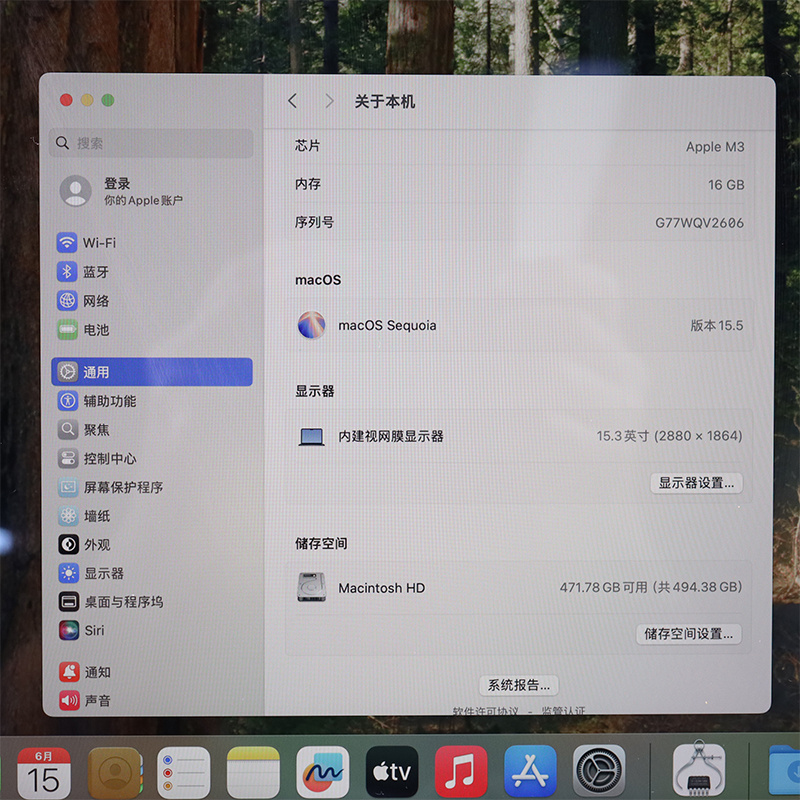Viewport: 800px width, 800px height.
Task: Click the Macintosh HD label
Action: click(x=382, y=588)
